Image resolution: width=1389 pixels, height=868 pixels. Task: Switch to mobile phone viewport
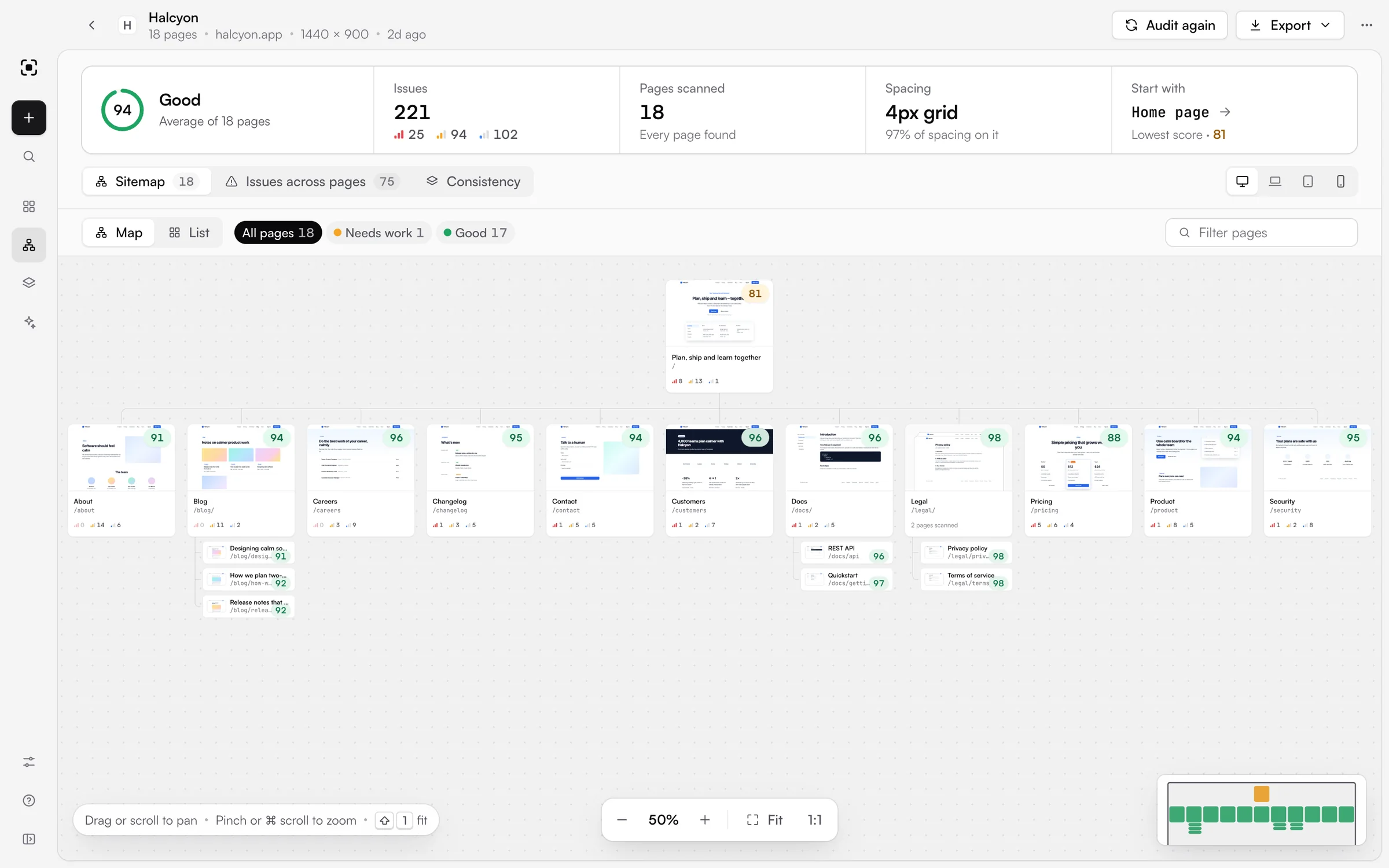coord(1340,182)
